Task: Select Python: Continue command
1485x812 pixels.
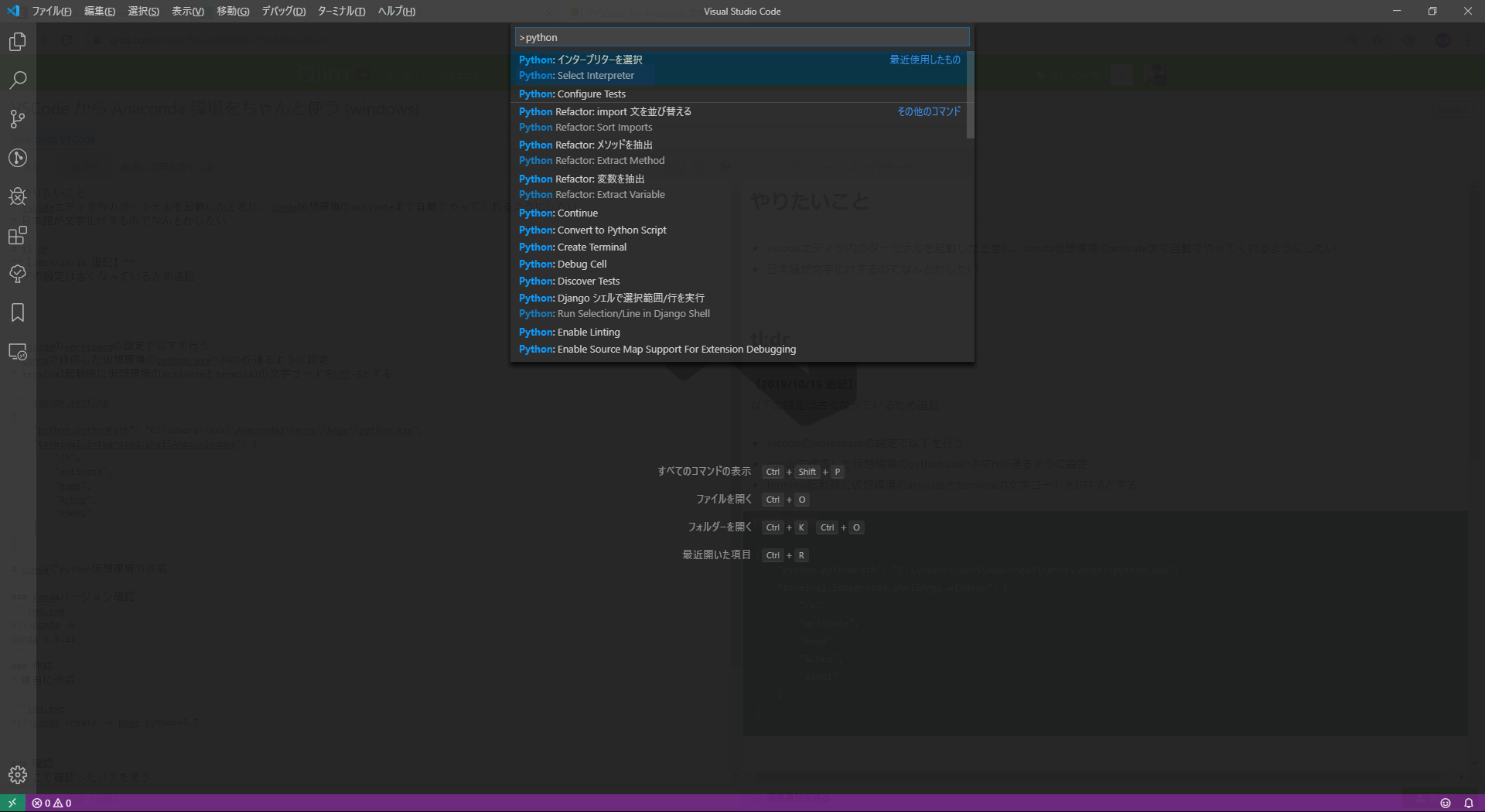Action: [x=740, y=213]
